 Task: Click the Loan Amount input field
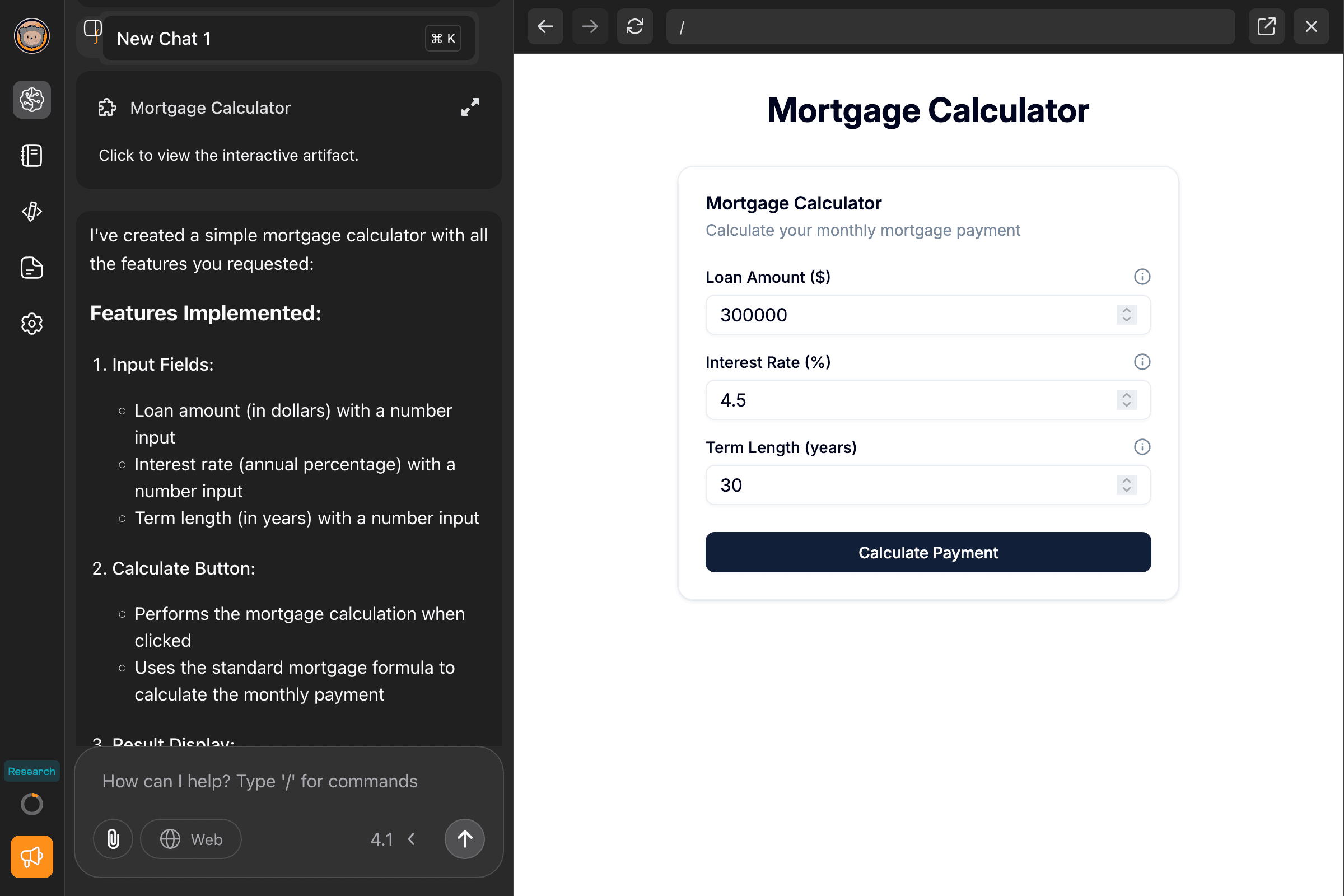tap(928, 315)
